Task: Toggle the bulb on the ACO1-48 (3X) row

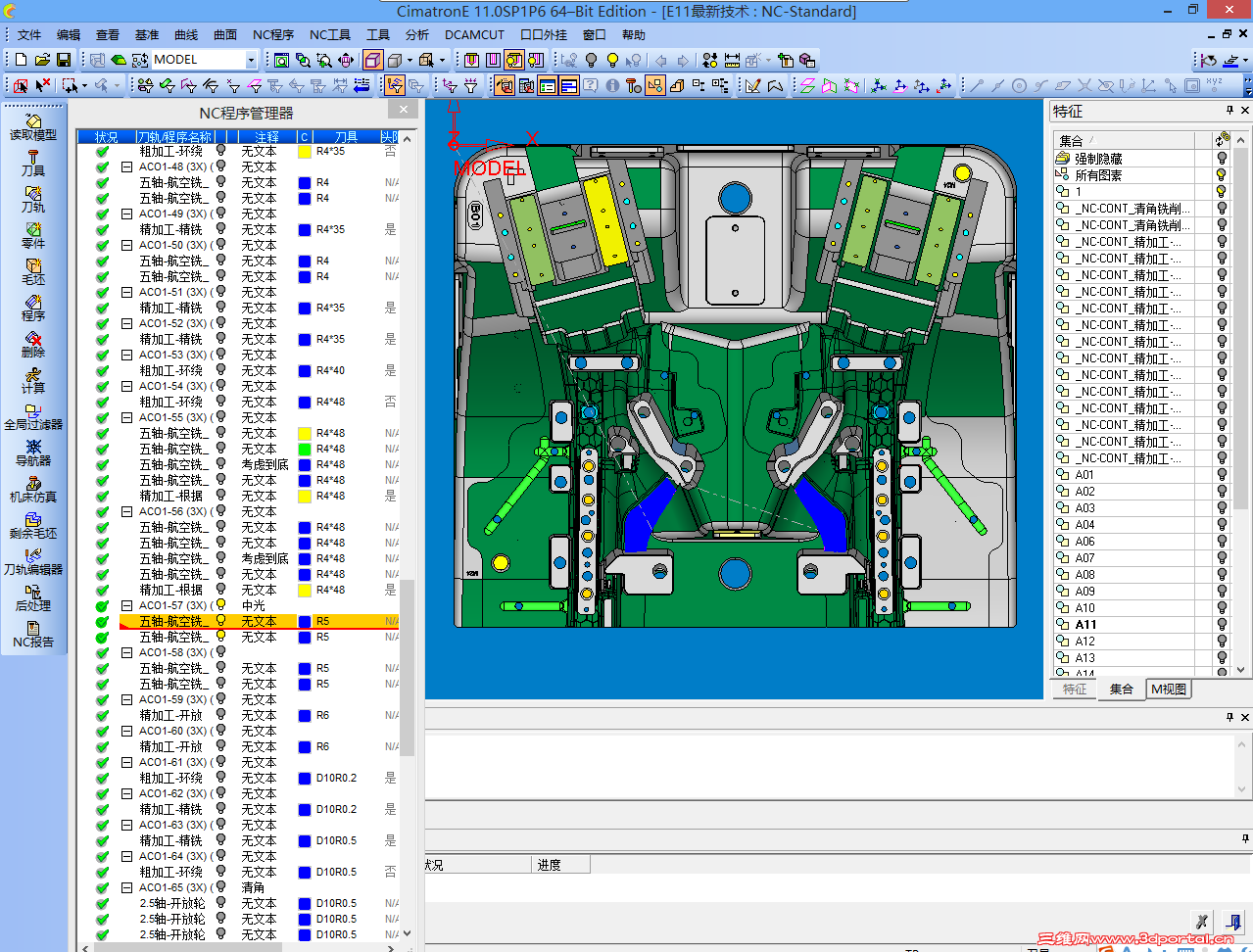Action: click(220, 167)
